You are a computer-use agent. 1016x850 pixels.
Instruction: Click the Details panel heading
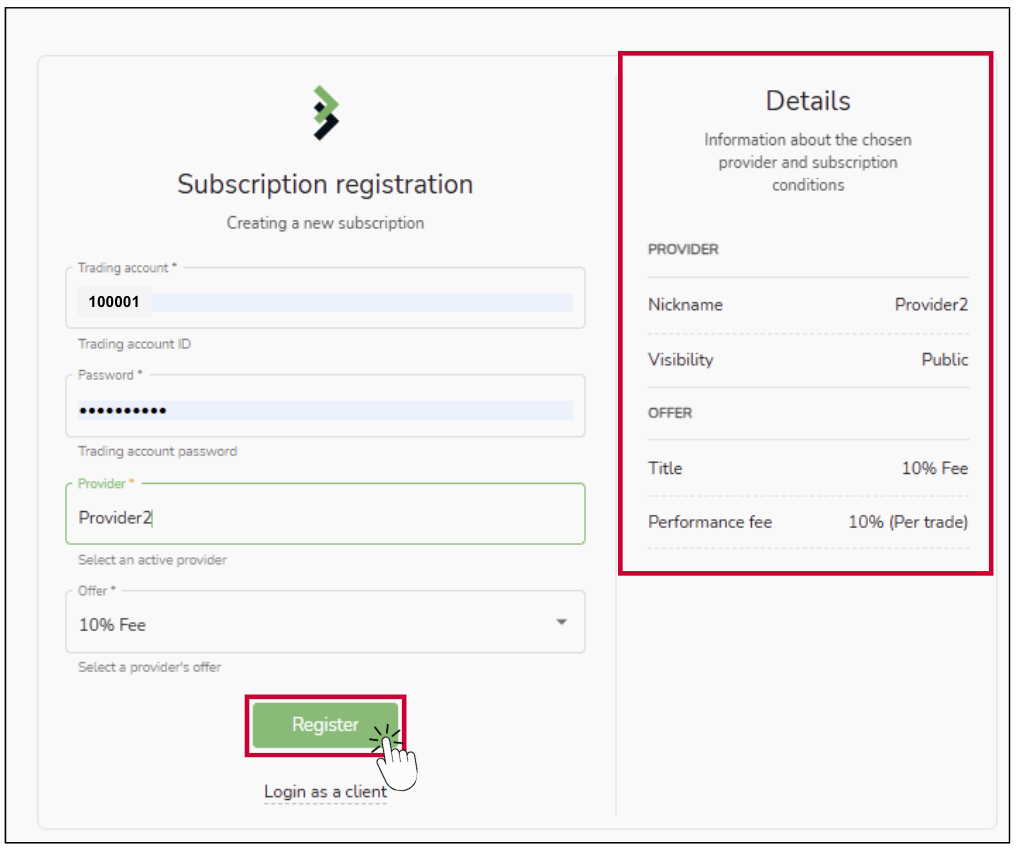click(808, 101)
